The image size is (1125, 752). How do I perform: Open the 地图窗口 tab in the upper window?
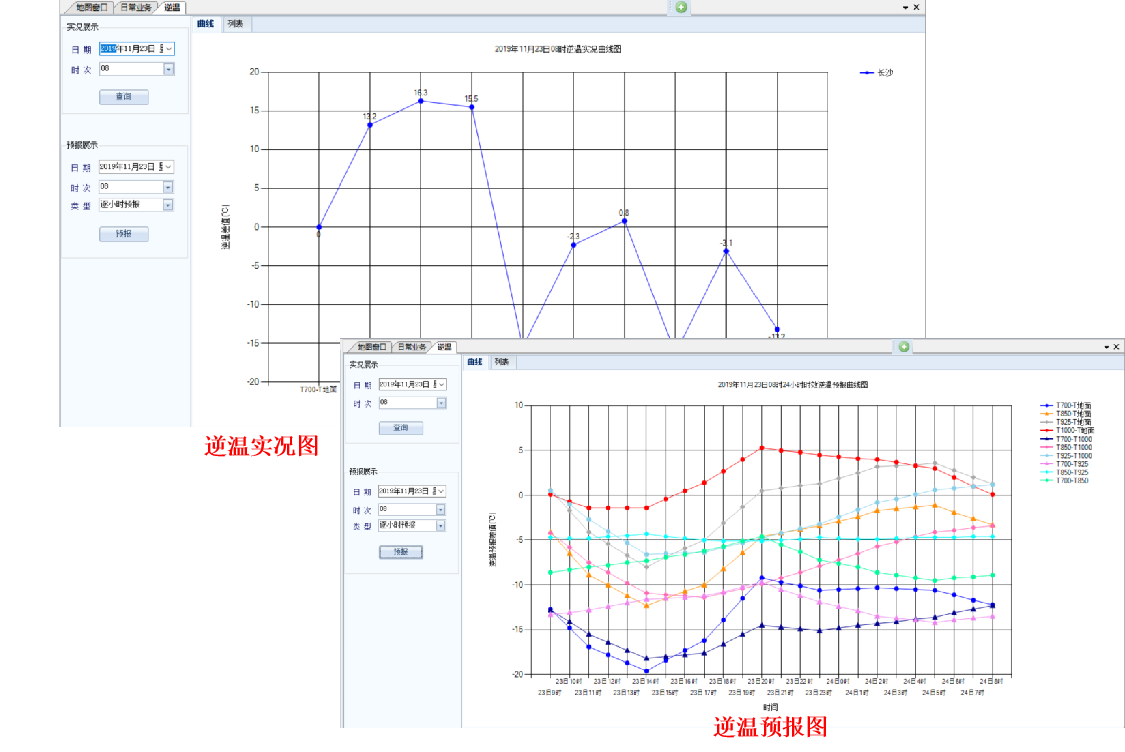(92, 7)
